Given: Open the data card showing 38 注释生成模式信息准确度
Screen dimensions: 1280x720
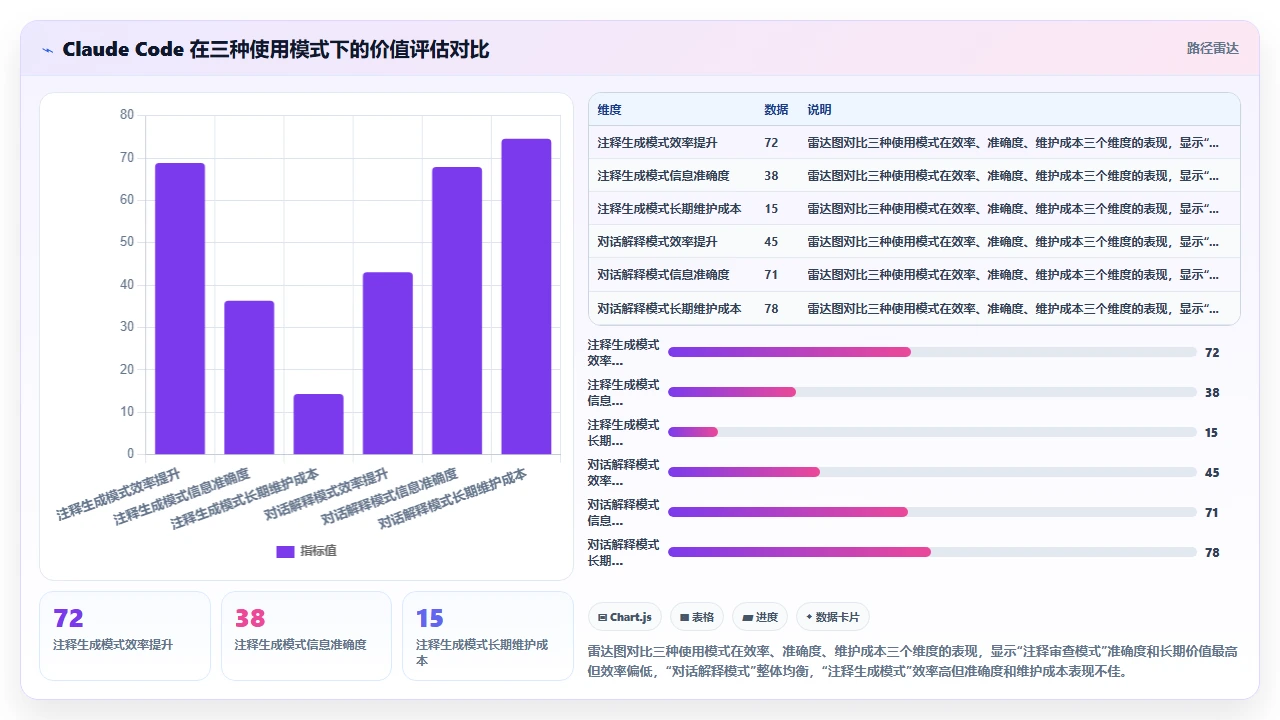Looking at the screenshot, I should click(306, 636).
